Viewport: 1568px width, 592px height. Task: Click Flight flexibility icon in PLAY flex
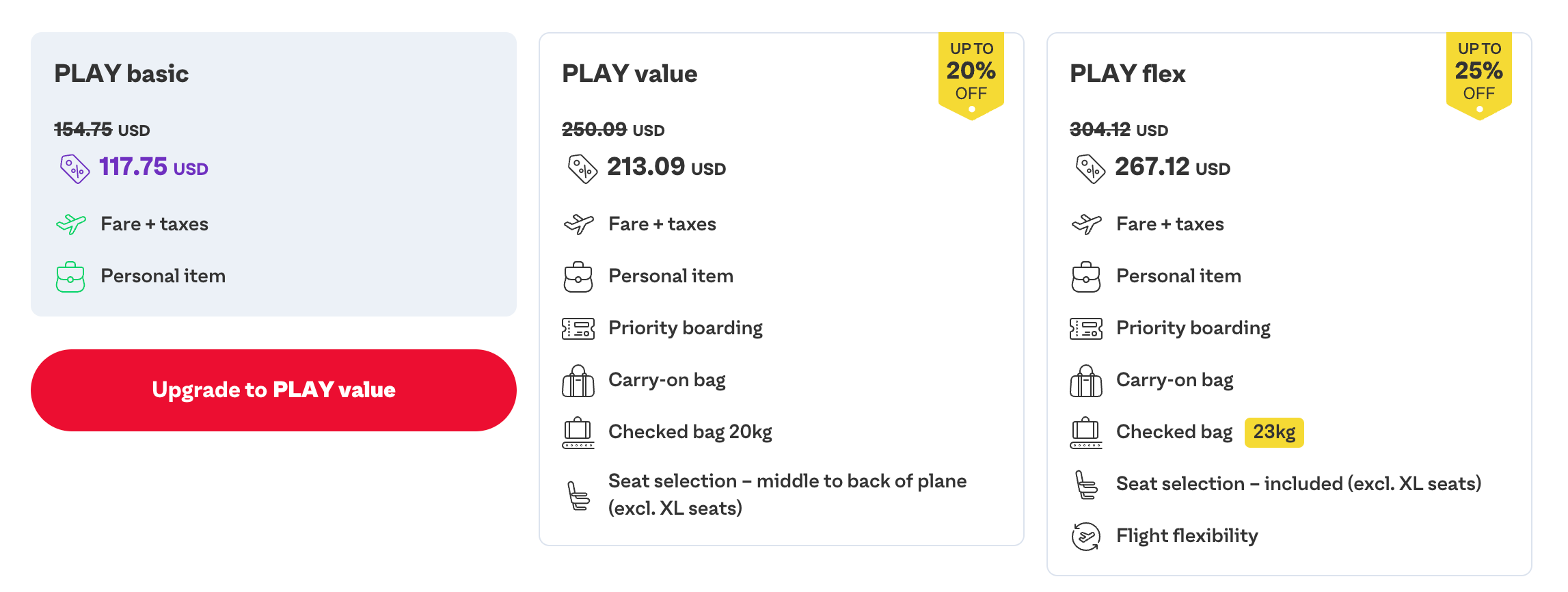point(1086,536)
